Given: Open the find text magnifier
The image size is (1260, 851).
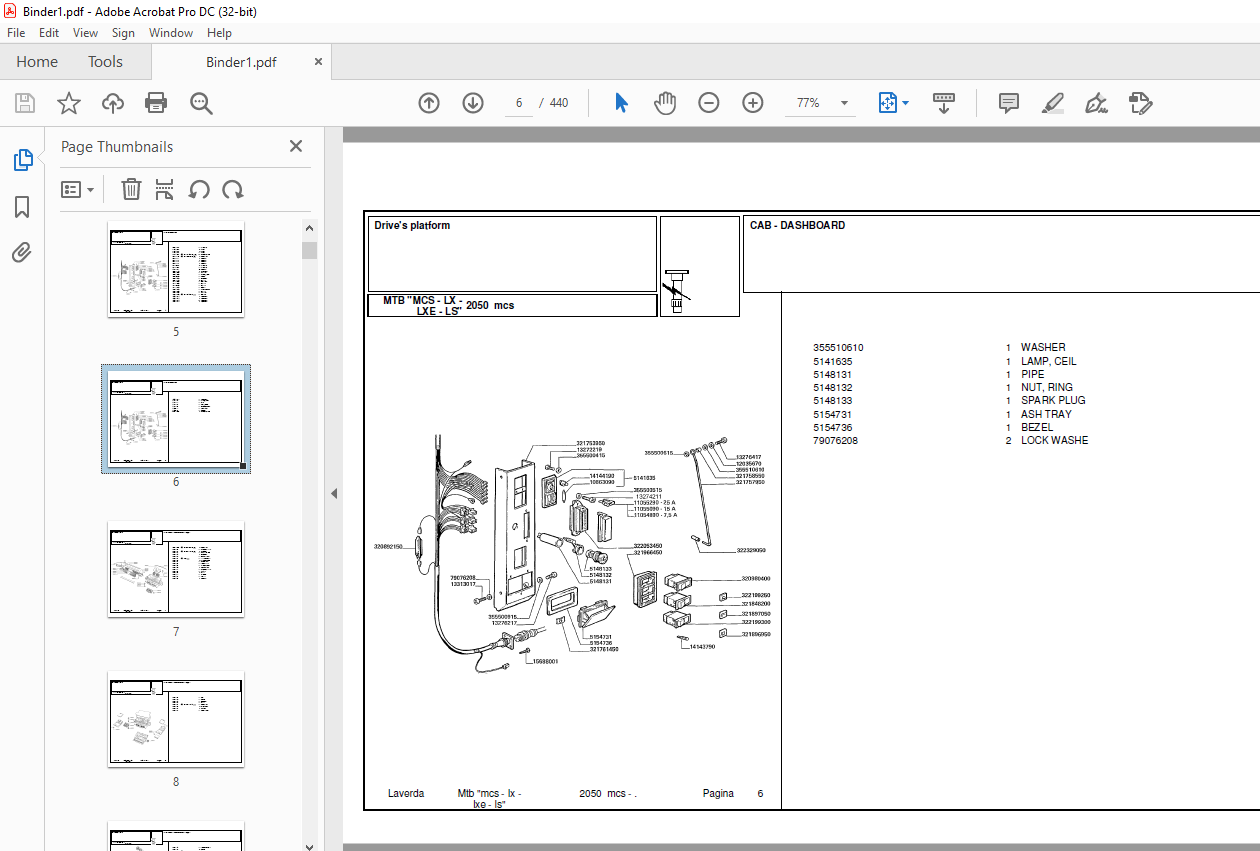Looking at the screenshot, I should pyautogui.click(x=201, y=103).
